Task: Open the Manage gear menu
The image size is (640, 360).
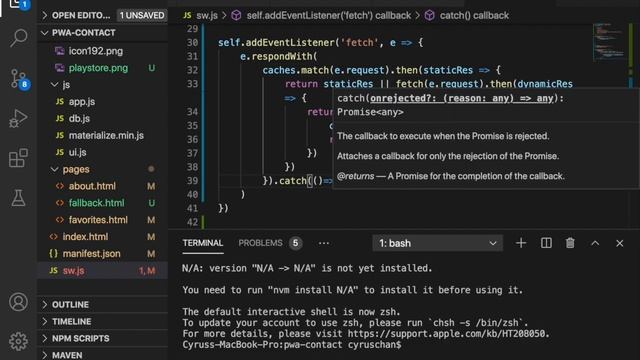Action: point(18,341)
